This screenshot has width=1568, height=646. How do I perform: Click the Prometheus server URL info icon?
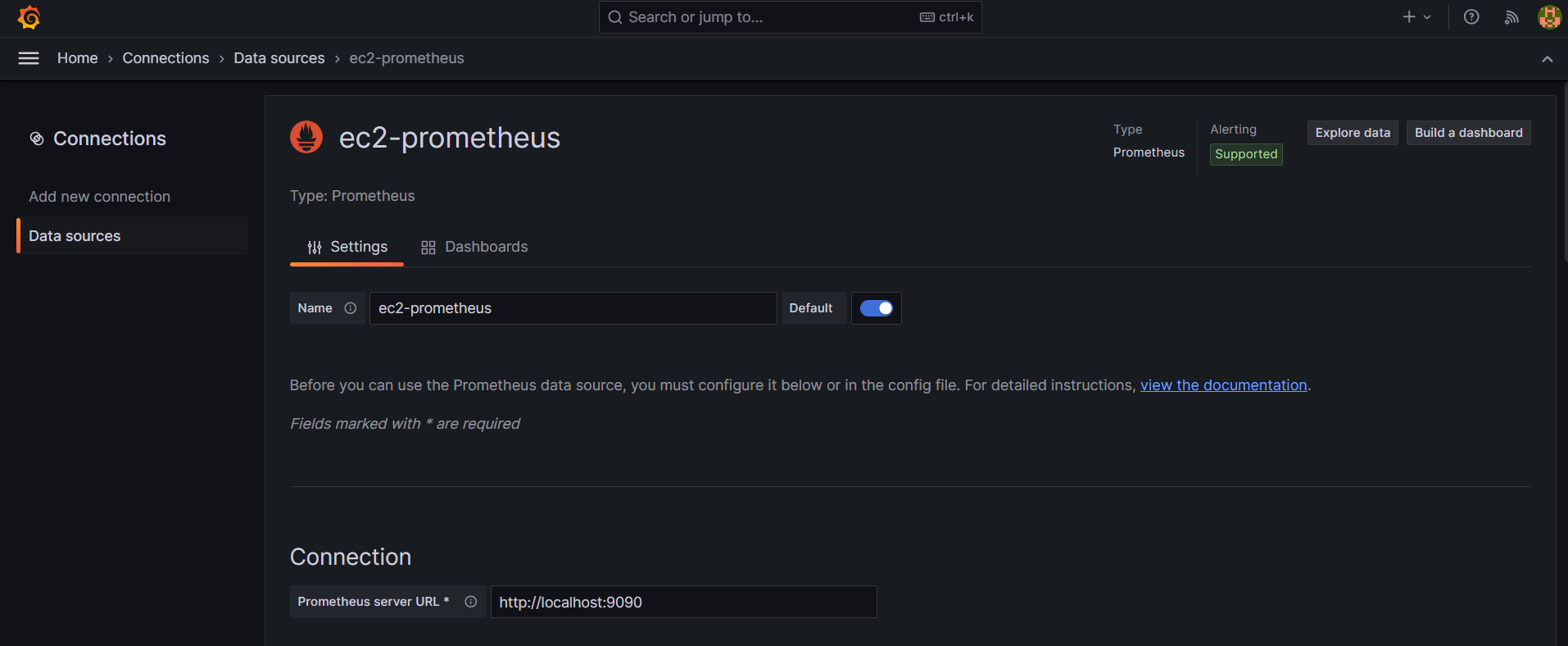pyautogui.click(x=471, y=602)
